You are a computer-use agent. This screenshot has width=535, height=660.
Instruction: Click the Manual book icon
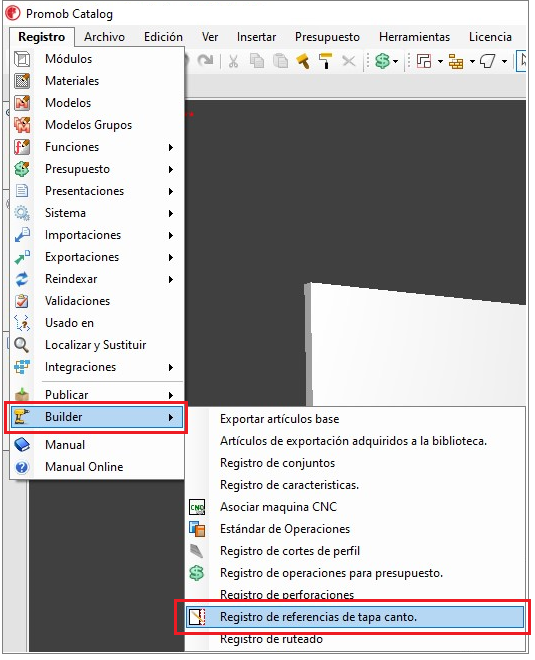coord(22,445)
